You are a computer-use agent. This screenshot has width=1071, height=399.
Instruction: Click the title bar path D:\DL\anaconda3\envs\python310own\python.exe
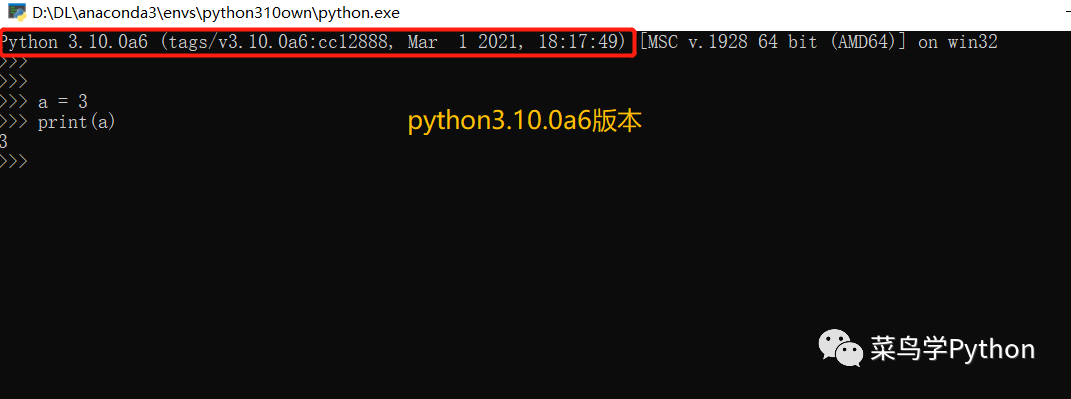216,12
